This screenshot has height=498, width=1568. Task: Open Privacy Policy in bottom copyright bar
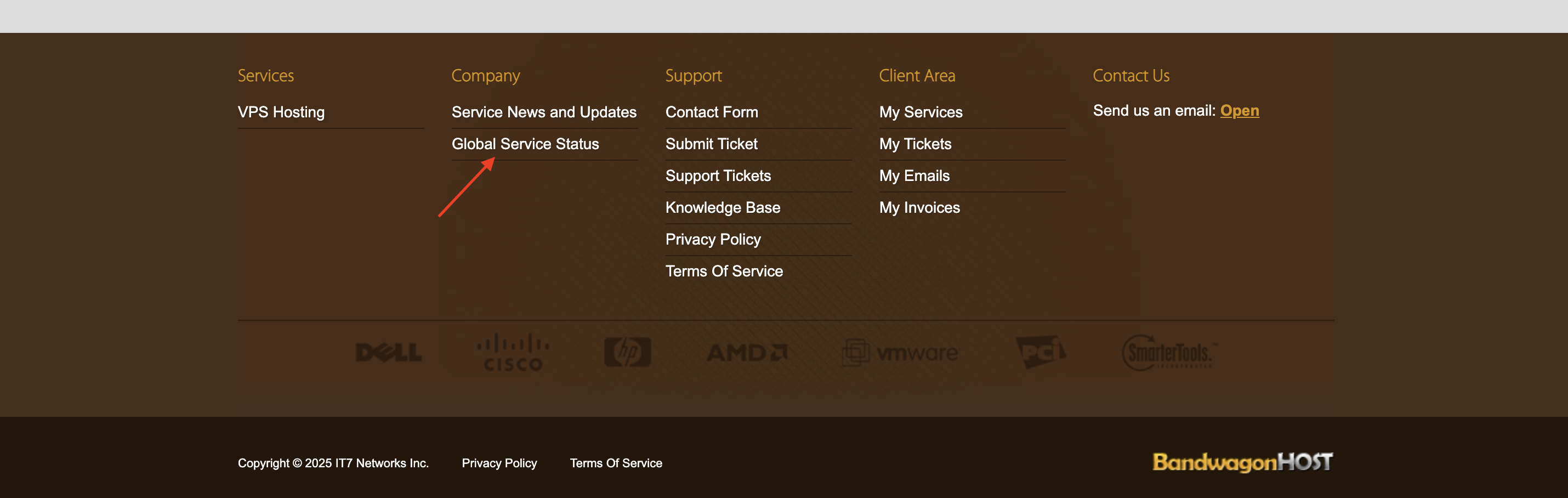[x=499, y=463]
